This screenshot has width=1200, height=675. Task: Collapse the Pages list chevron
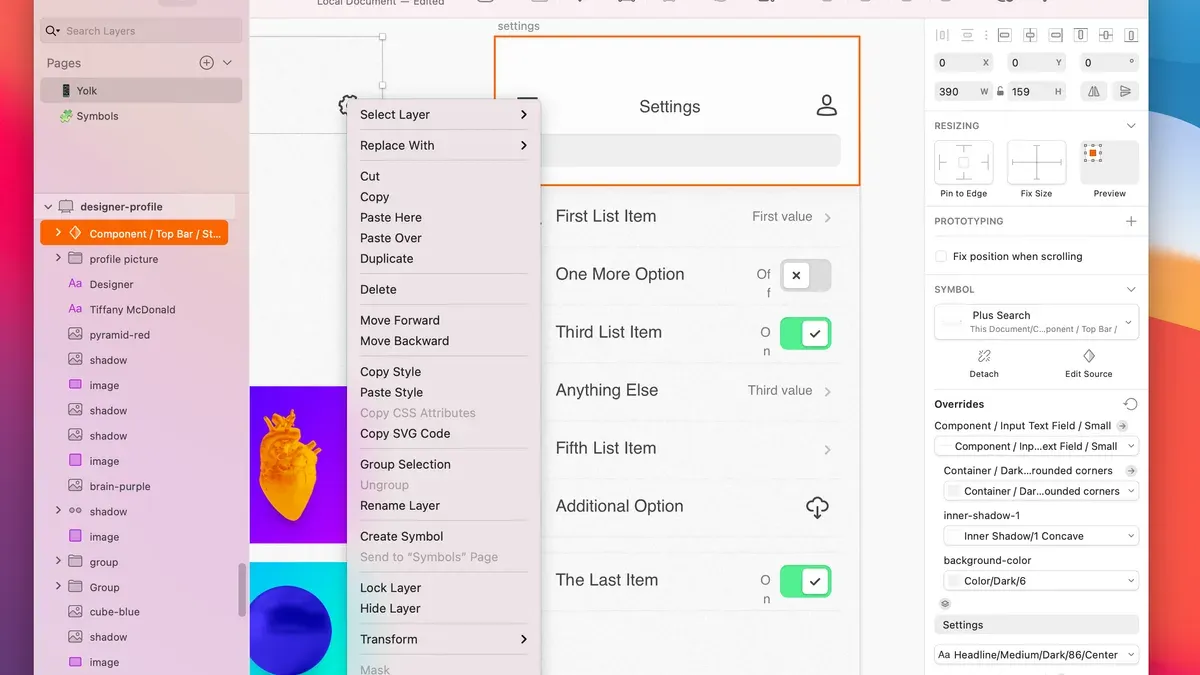[x=227, y=63]
